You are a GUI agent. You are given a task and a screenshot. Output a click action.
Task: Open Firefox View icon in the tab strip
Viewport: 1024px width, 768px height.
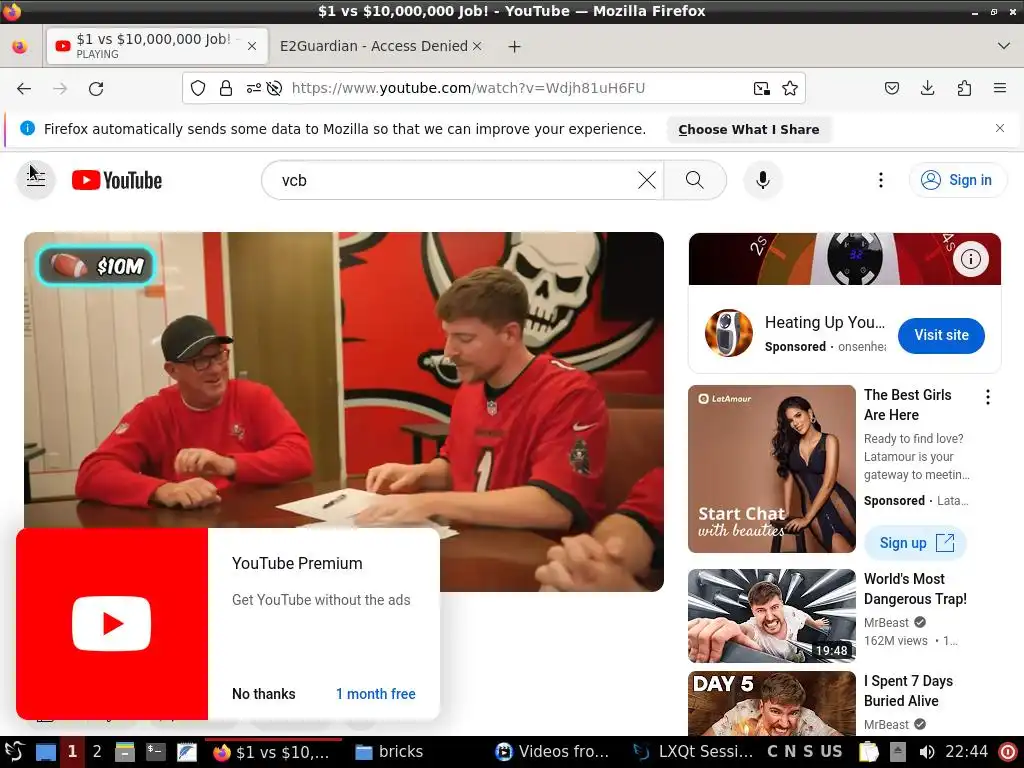tap(20, 46)
